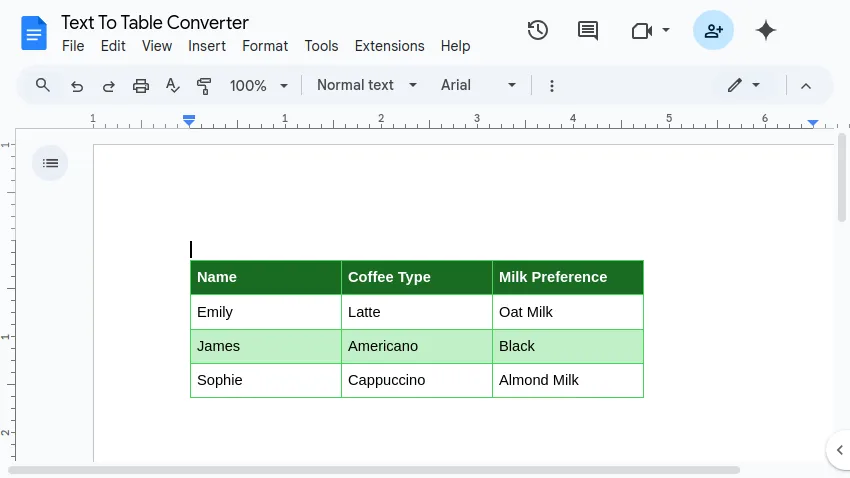This screenshot has height=478, width=850.
Task: Open the Arial font dropdown
Action: pyautogui.click(x=478, y=86)
